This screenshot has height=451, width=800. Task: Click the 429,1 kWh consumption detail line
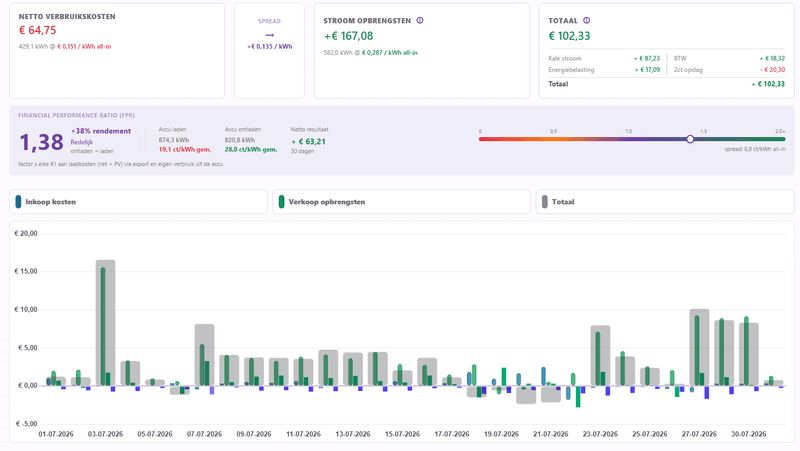tap(65, 46)
